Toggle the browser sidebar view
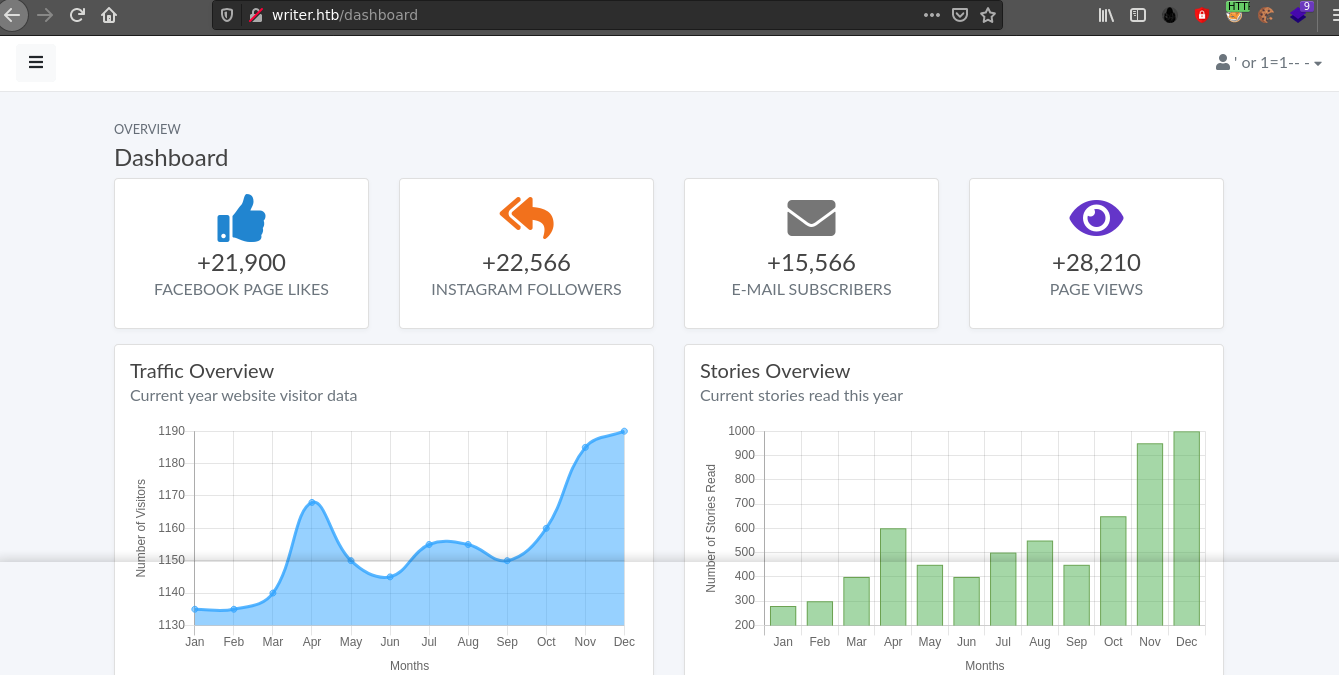The image size is (1339, 675). point(1138,15)
